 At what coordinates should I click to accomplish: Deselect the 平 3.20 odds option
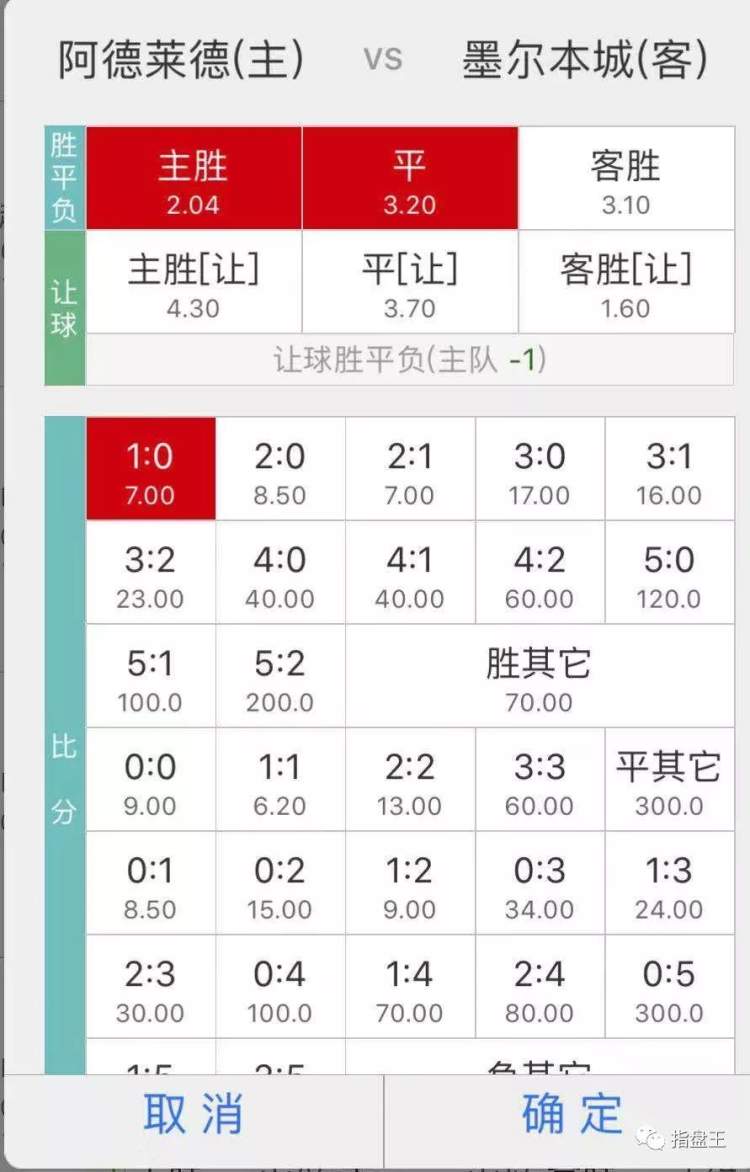click(410, 178)
